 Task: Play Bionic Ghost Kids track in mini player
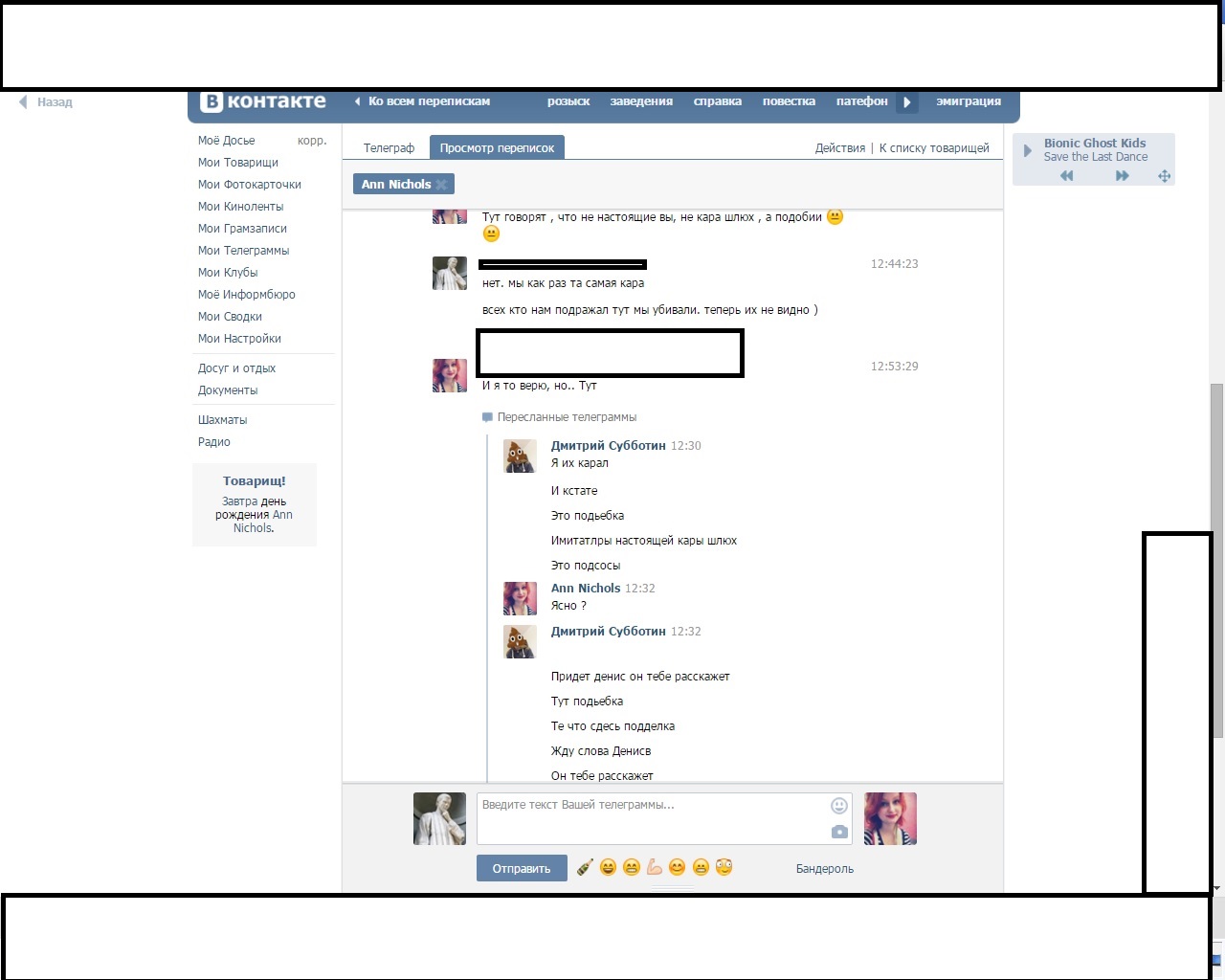1028,150
